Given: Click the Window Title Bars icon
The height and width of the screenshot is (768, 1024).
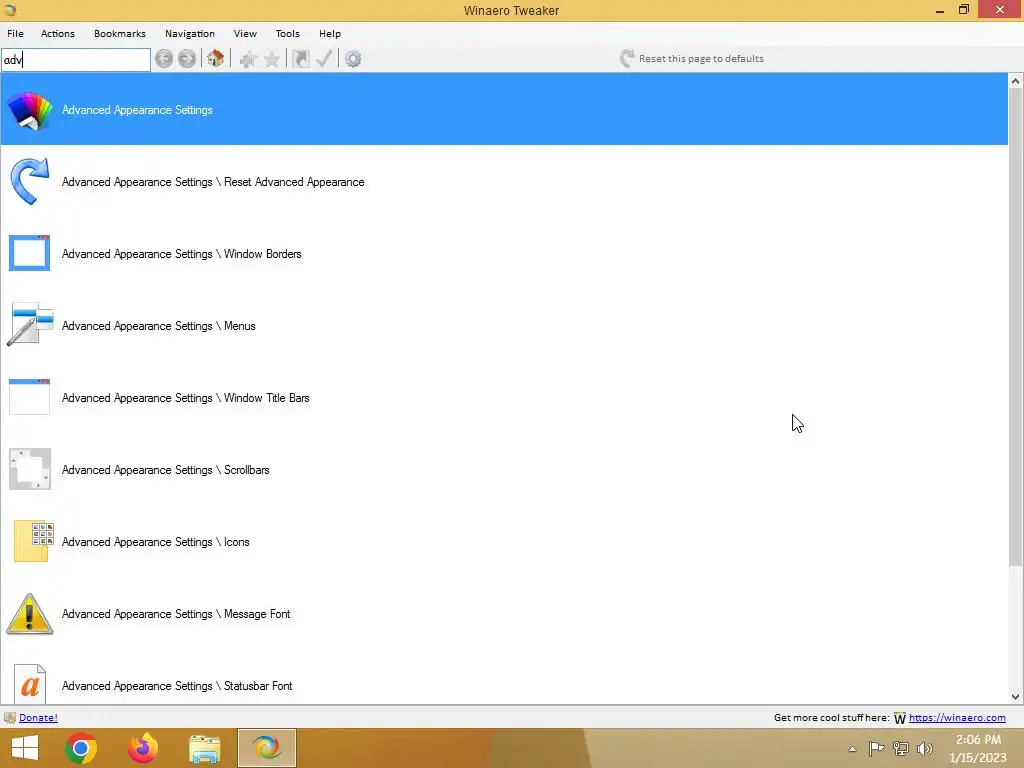Looking at the screenshot, I should pyautogui.click(x=29, y=397).
